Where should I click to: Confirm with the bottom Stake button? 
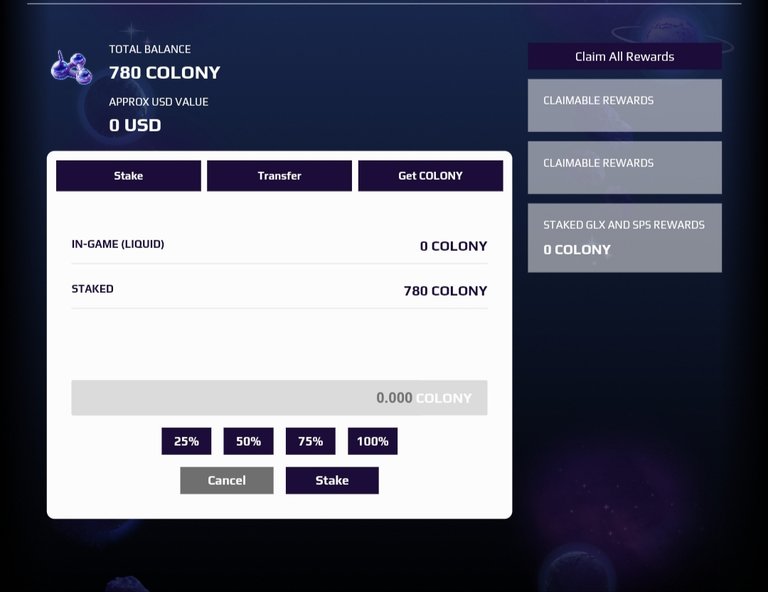tap(332, 480)
